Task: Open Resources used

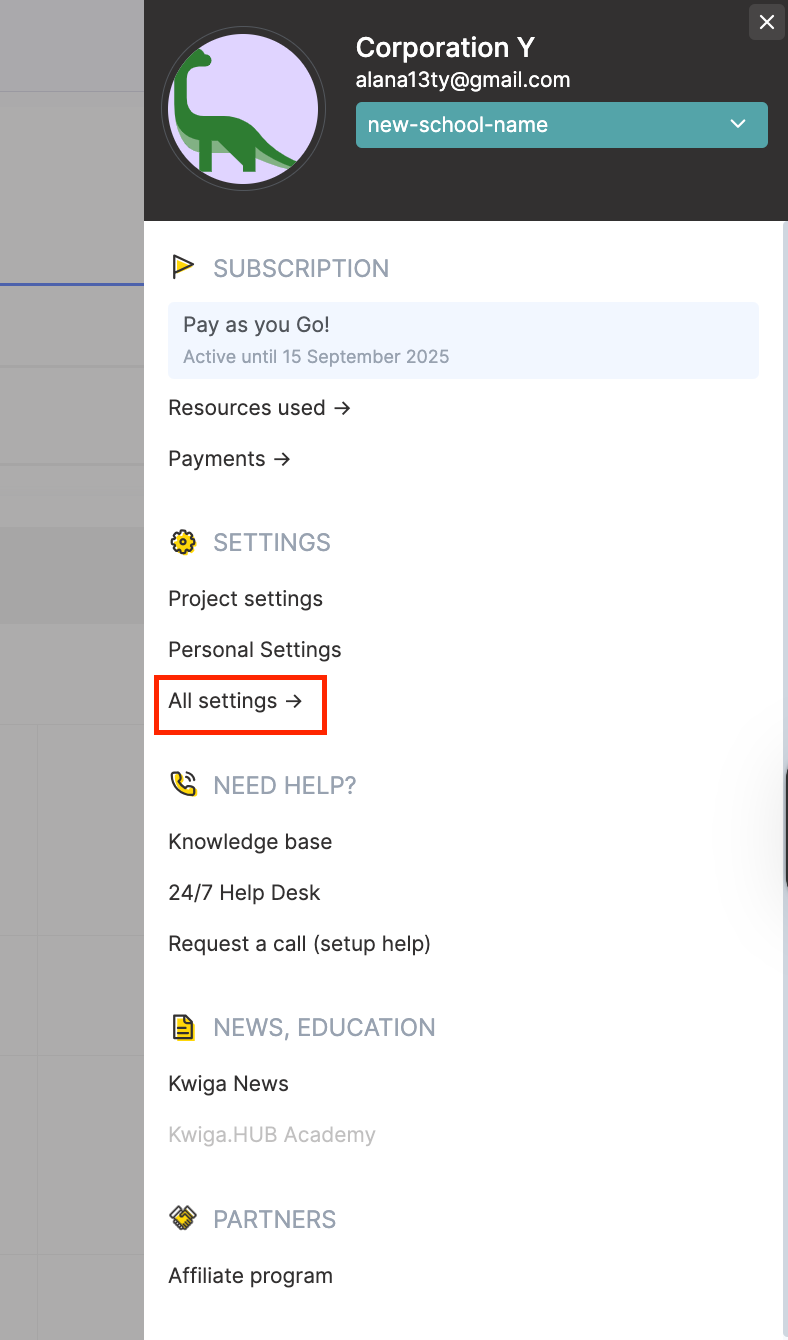Action: tap(259, 408)
